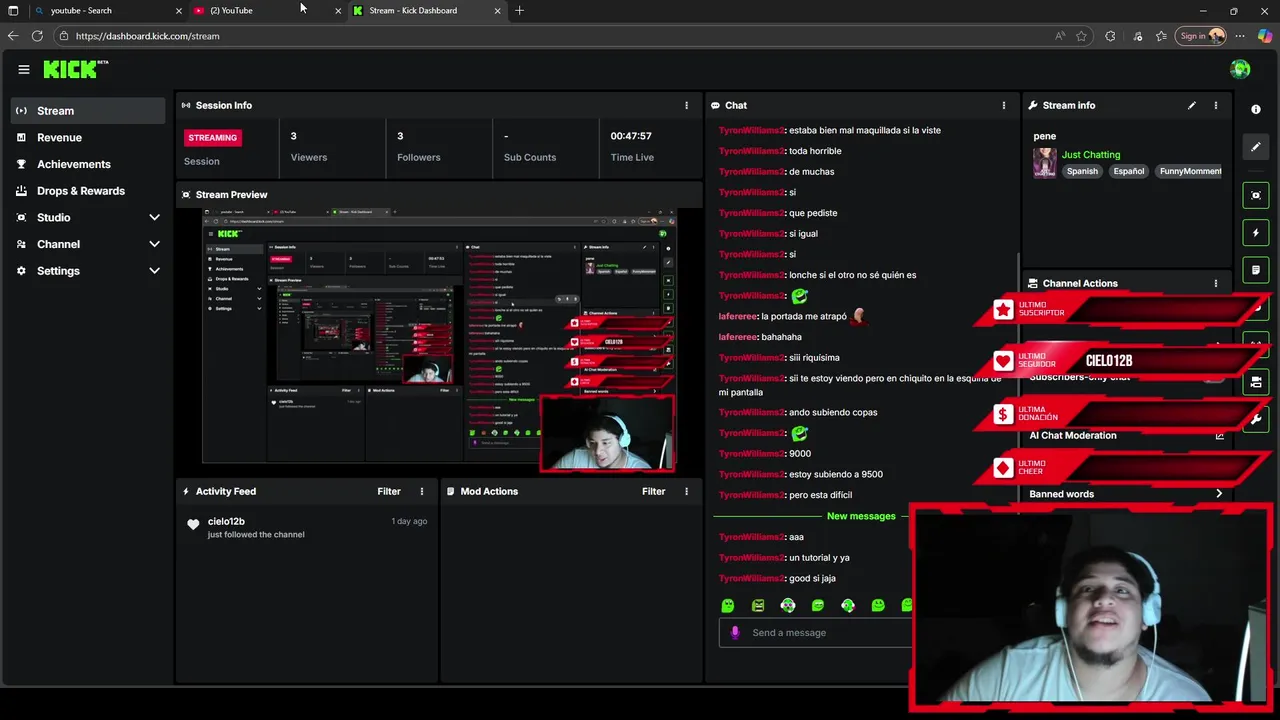
Task: Open the Copilot icon in browser toolbar
Action: point(1265,36)
